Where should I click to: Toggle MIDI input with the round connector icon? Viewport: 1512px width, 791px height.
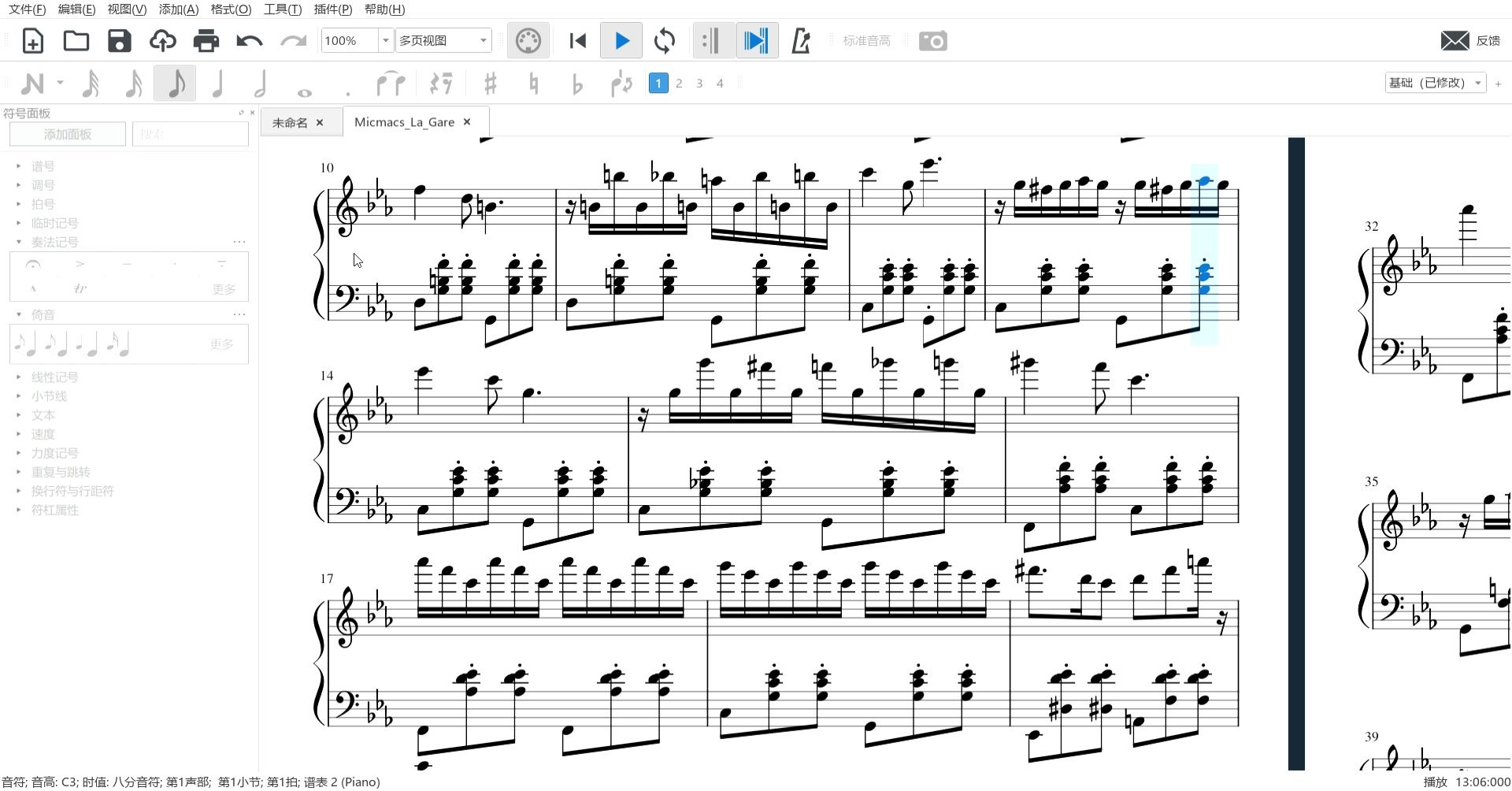[528, 41]
